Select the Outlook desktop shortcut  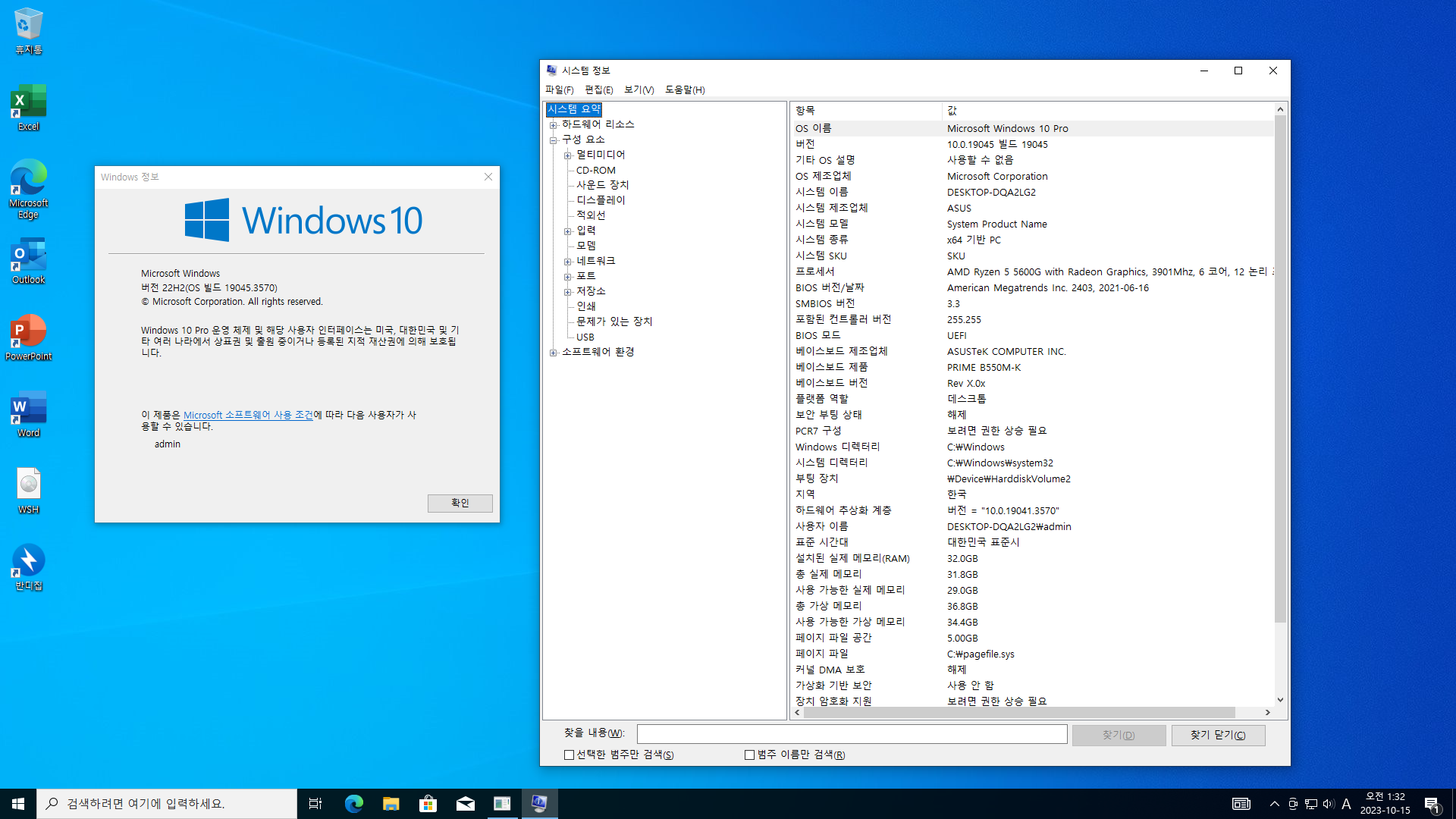coord(28,262)
